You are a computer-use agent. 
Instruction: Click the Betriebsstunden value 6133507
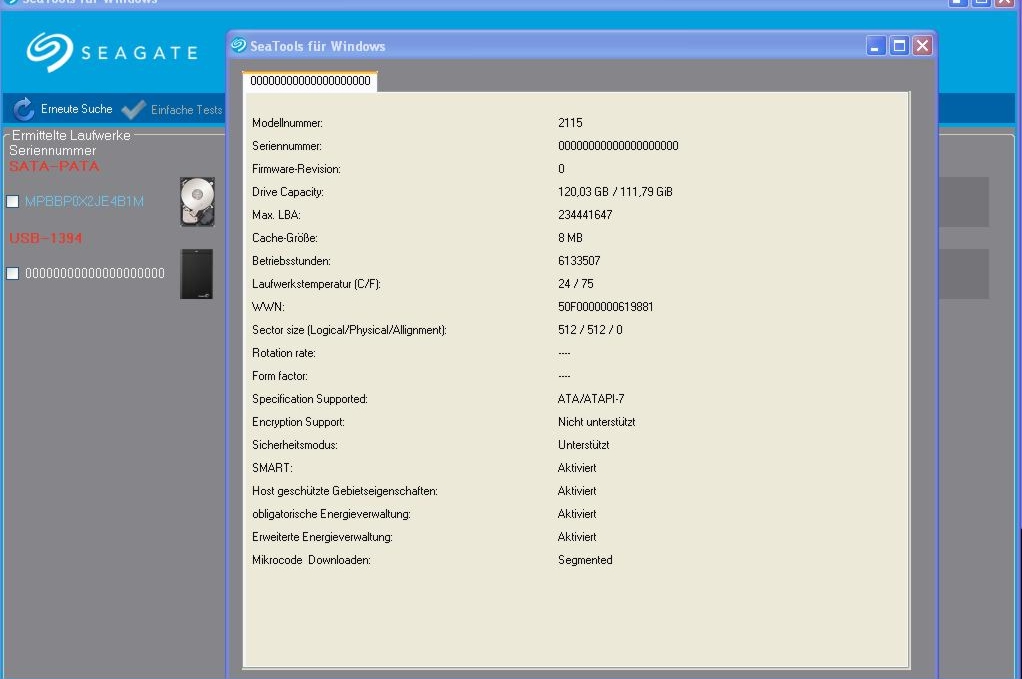[579, 261]
